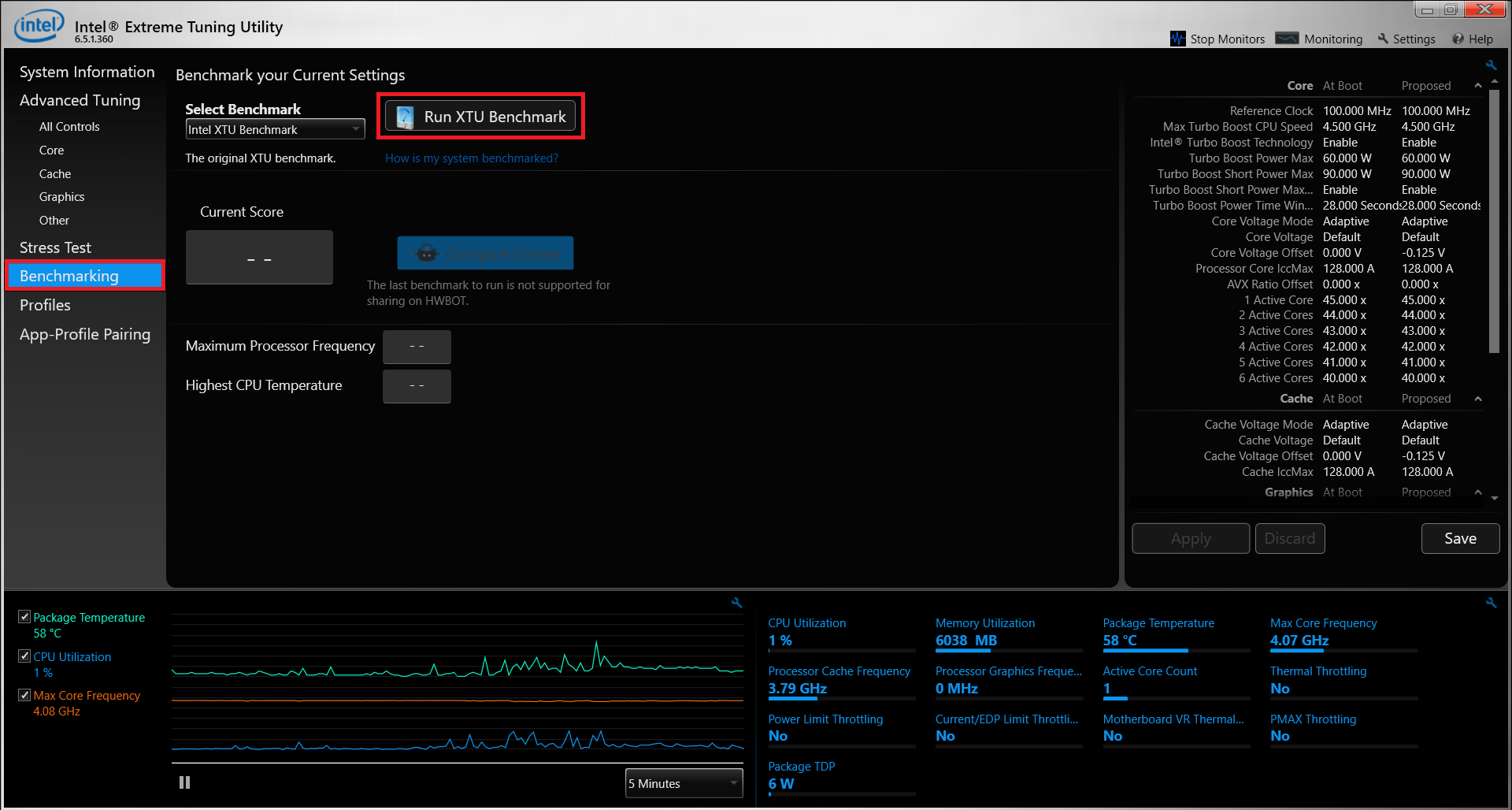Image resolution: width=1512 pixels, height=810 pixels.
Task: Open App-Profile Pairing section
Action: click(85, 334)
